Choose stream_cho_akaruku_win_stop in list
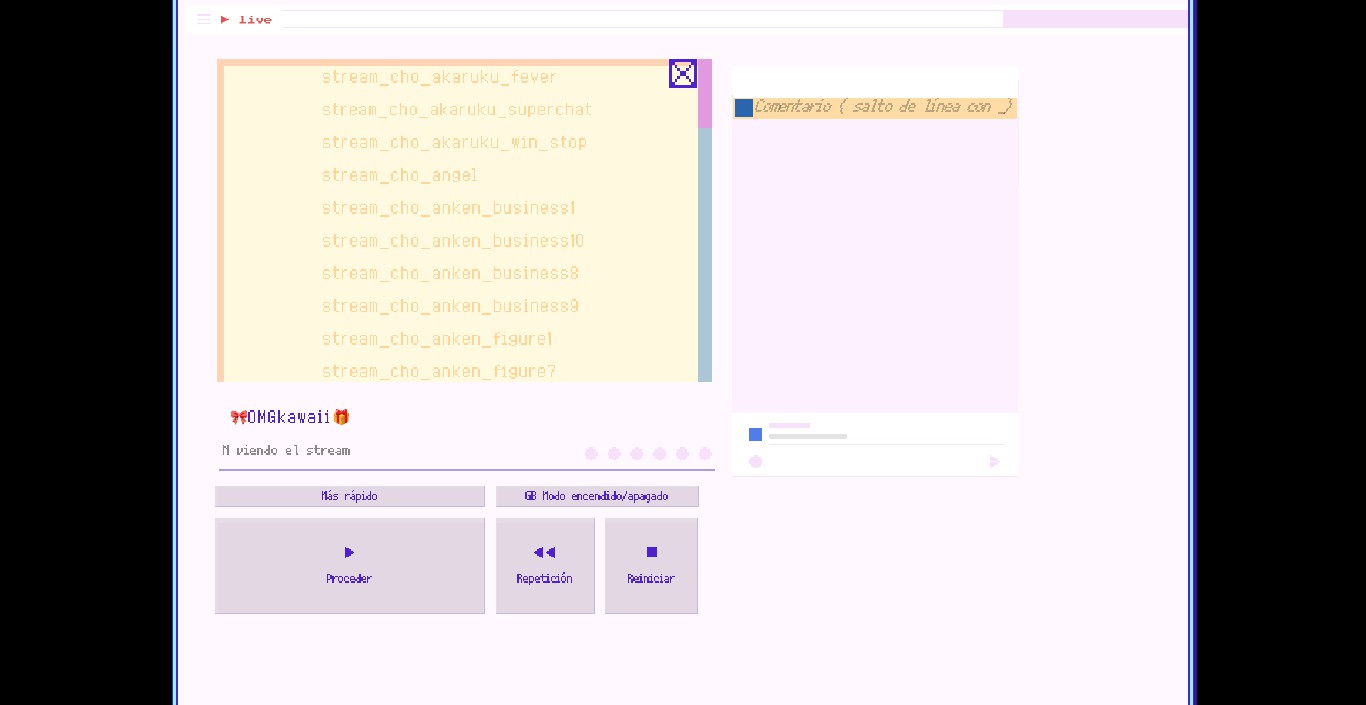The height and width of the screenshot is (705, 1366). click(x=454, y=142)
